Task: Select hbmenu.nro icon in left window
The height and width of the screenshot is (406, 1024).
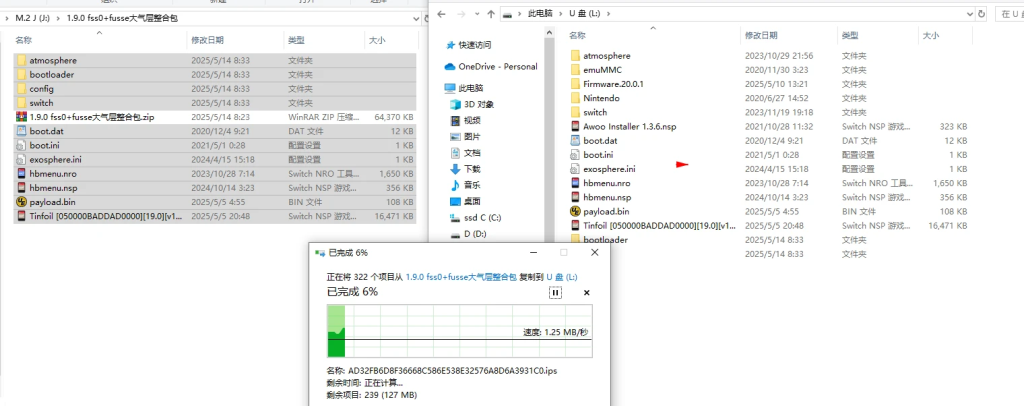Action: 22,174
